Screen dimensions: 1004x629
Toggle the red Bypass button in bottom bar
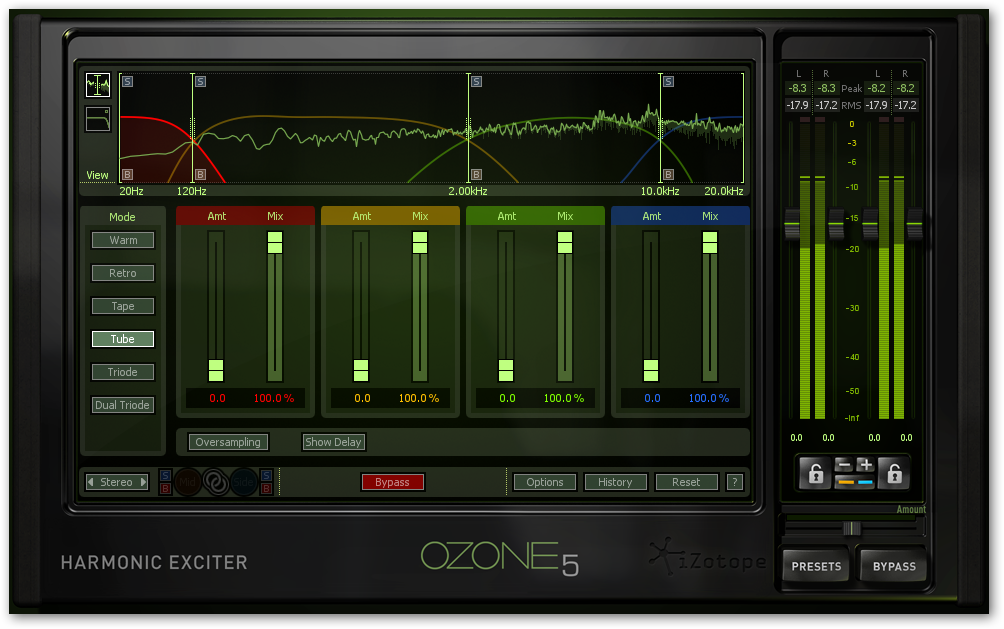tap(392, 482)
